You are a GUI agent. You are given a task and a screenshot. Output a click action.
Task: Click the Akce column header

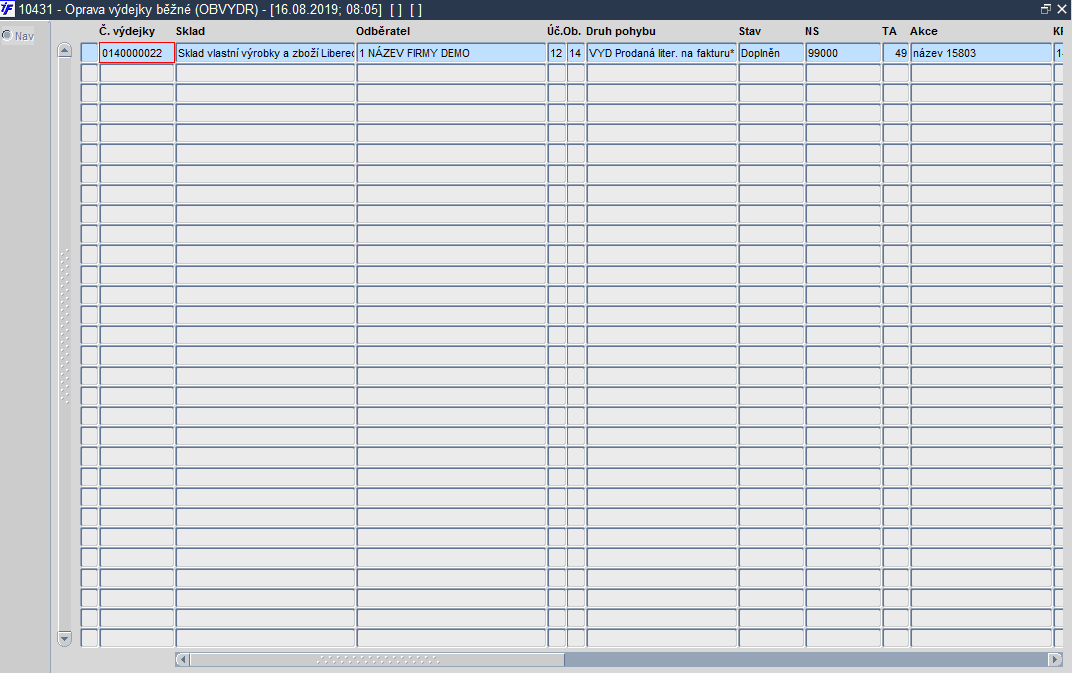click(x=924, y=31)
